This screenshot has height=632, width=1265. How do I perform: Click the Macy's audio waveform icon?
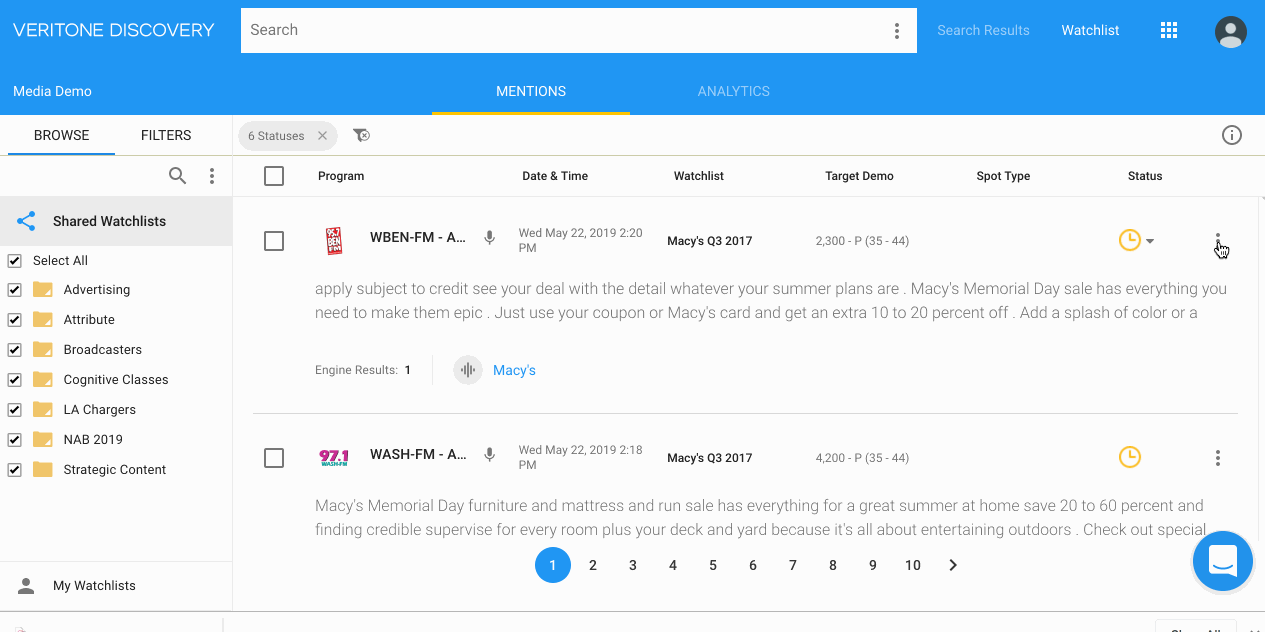[467, 370]
